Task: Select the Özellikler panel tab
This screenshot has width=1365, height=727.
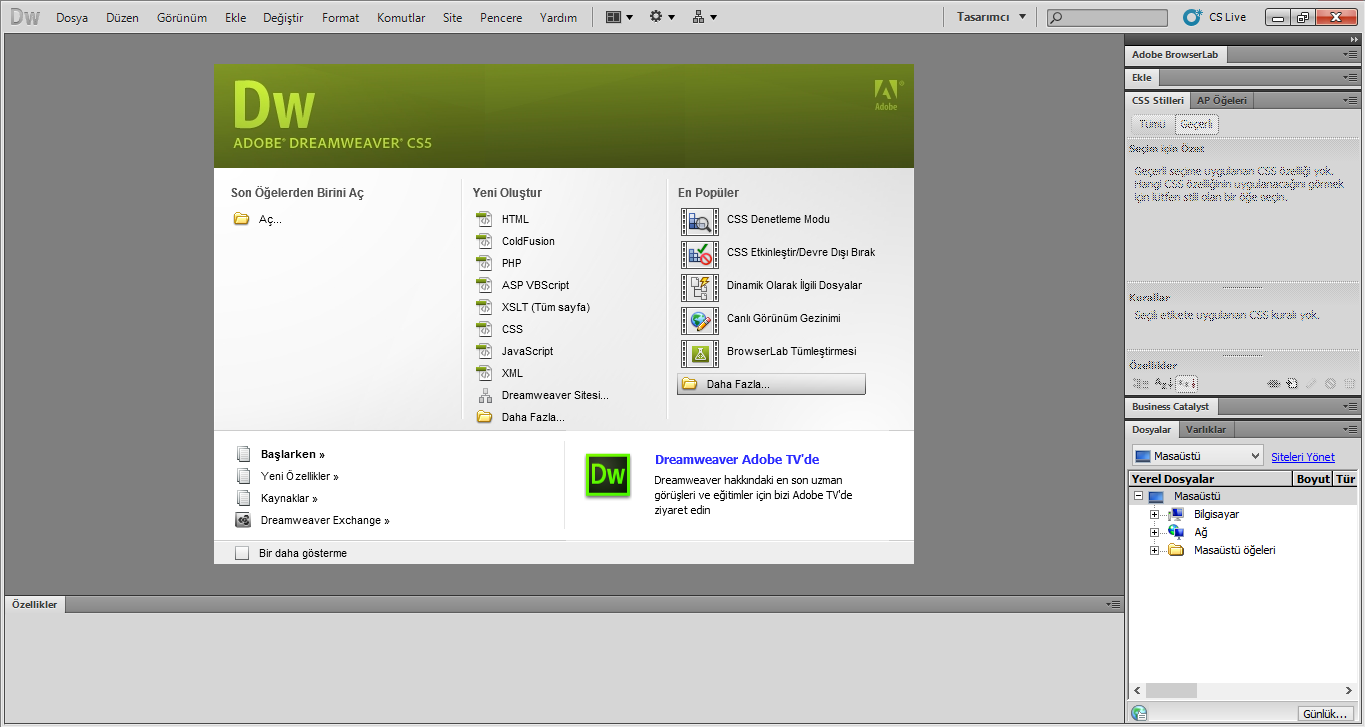Action: 34,604
